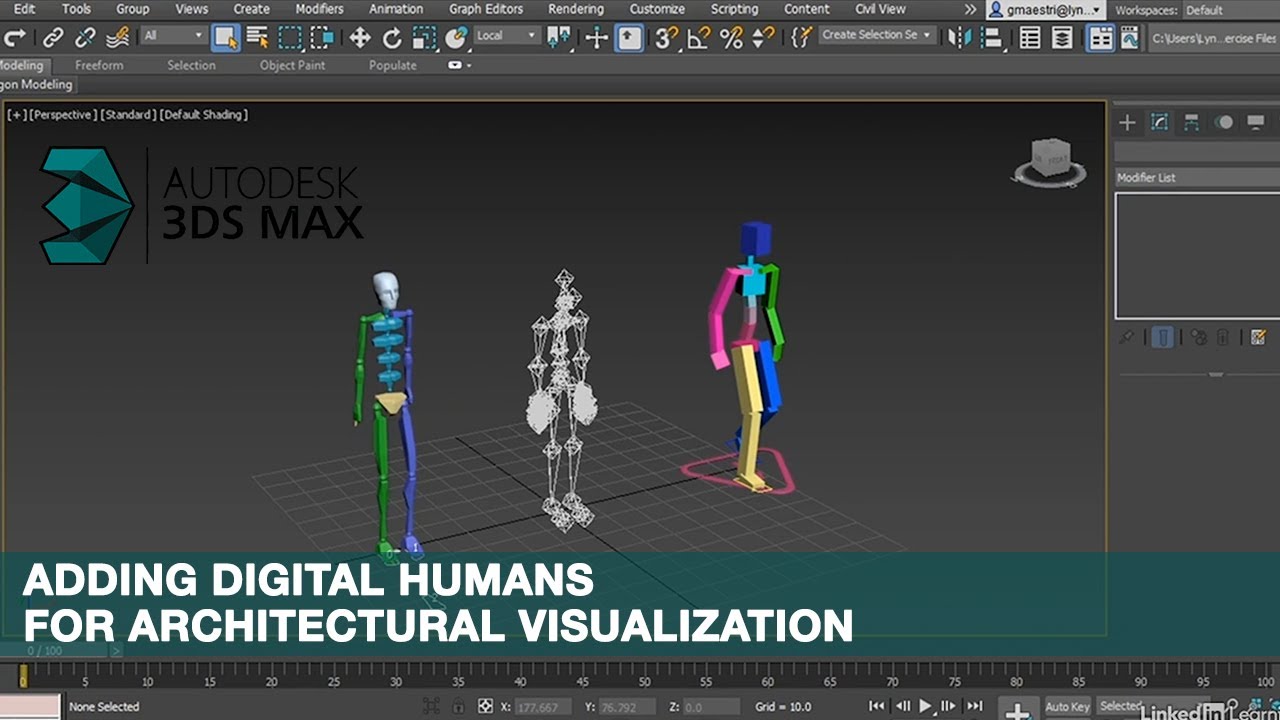This screenshot has width=1280, height=720.
Task: Open the Rendering menu
Action: 576,9
